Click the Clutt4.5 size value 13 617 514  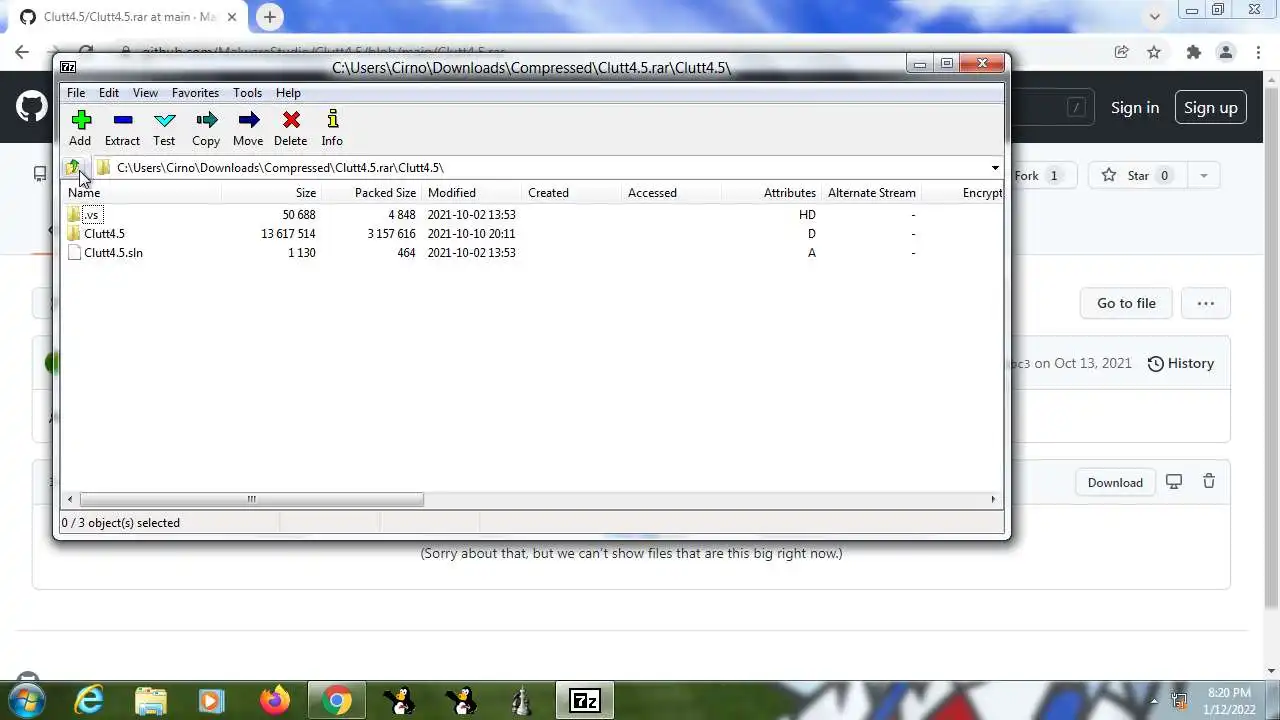click(x=288, y=233)
